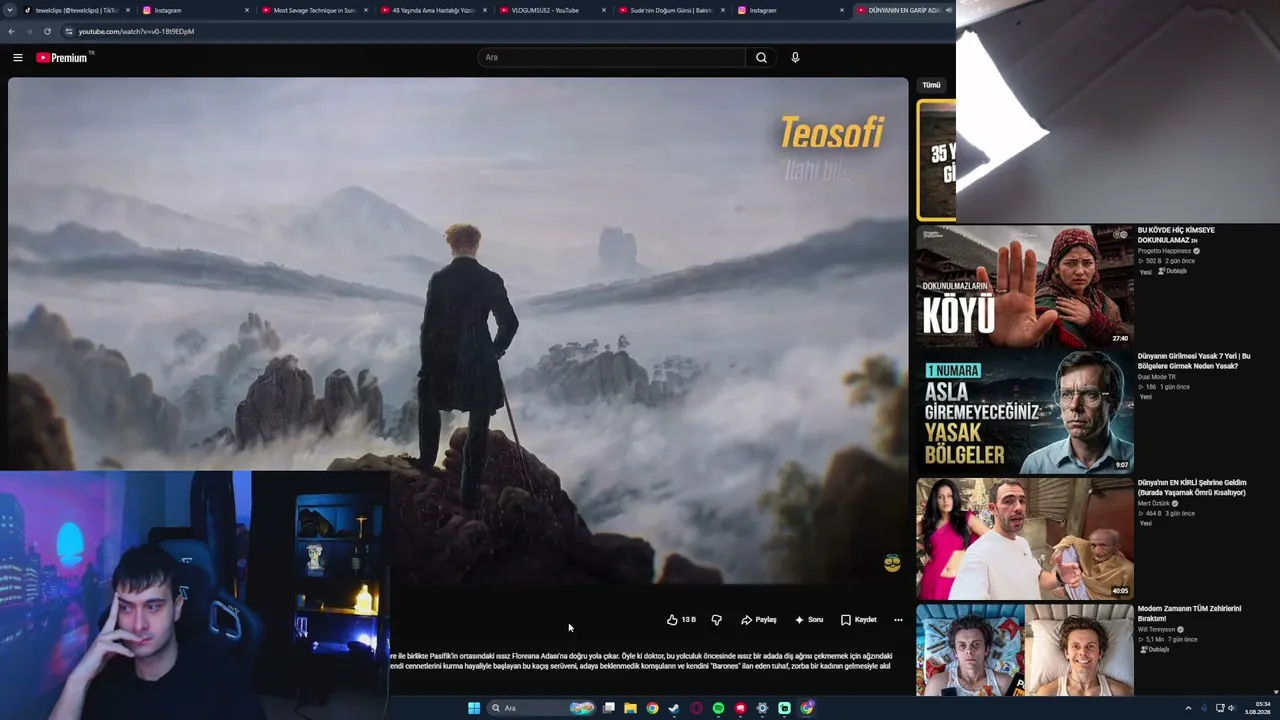Switch to Most Savage Technique tab
Viewport: 1280px width, 720px height.
tap(314, 10)
